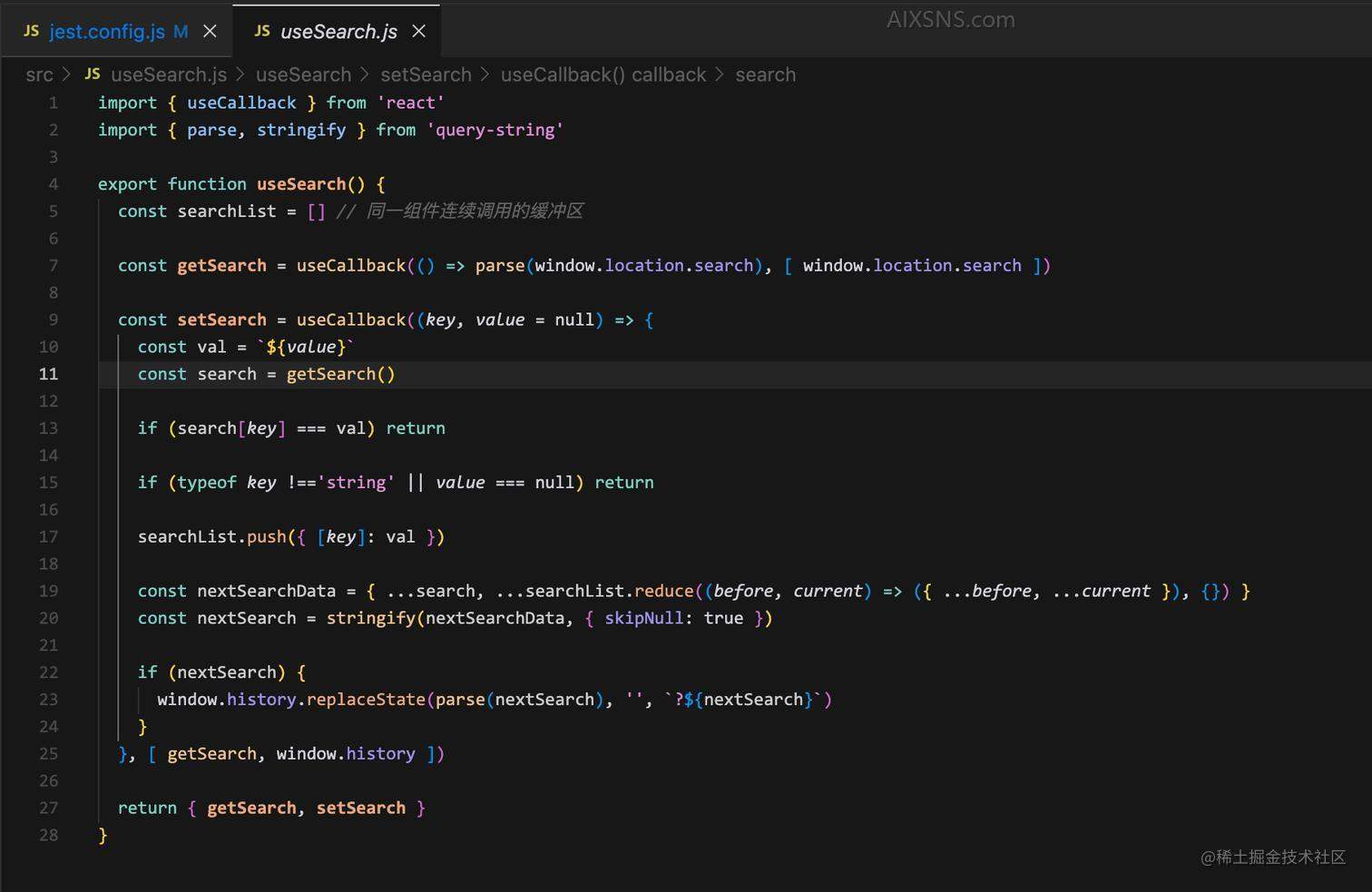The height and width of the screenshot is (892, 1372).
Task: Close the useSearch.js editor tab
Action: 418,31
